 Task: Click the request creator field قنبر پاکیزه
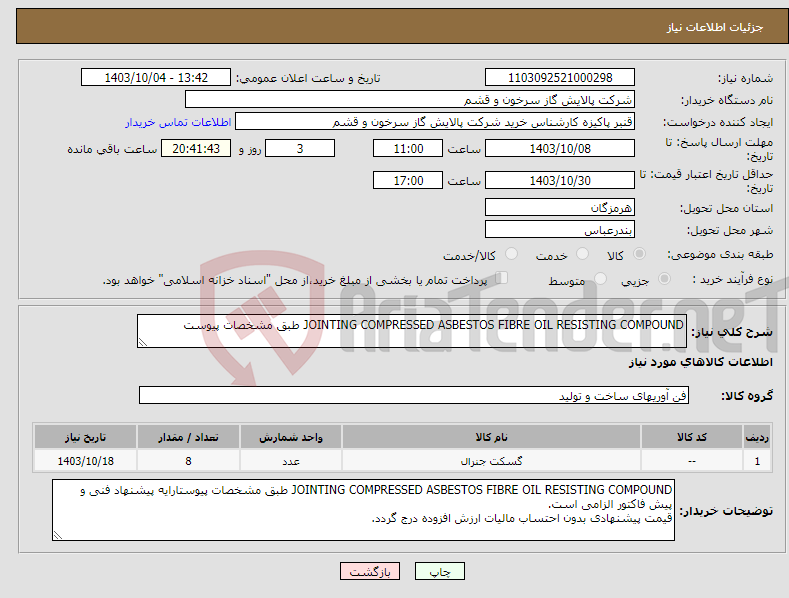[x=435, y=121]
